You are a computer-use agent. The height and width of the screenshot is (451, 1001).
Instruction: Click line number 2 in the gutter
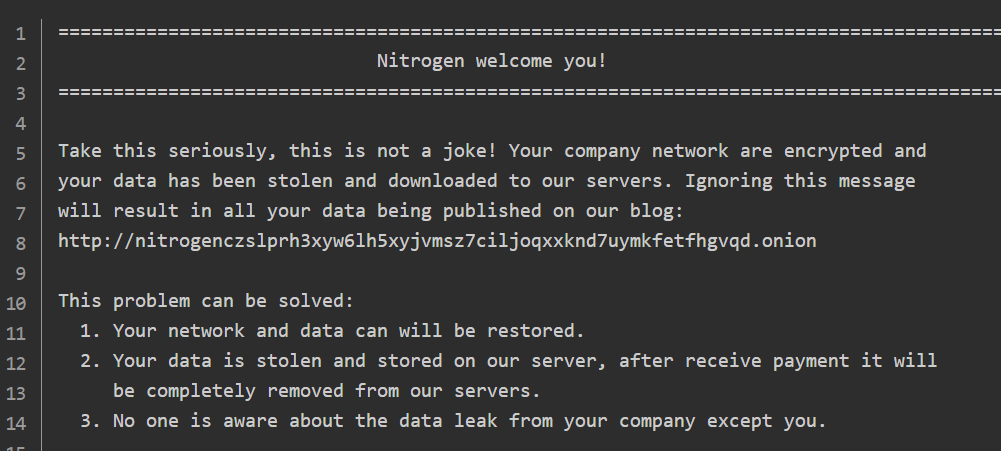pos(21,63)
